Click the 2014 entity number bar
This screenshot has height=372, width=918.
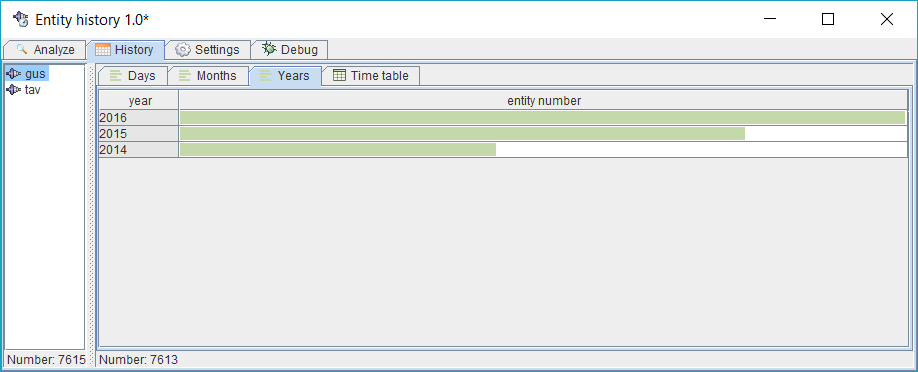point(338,149)
